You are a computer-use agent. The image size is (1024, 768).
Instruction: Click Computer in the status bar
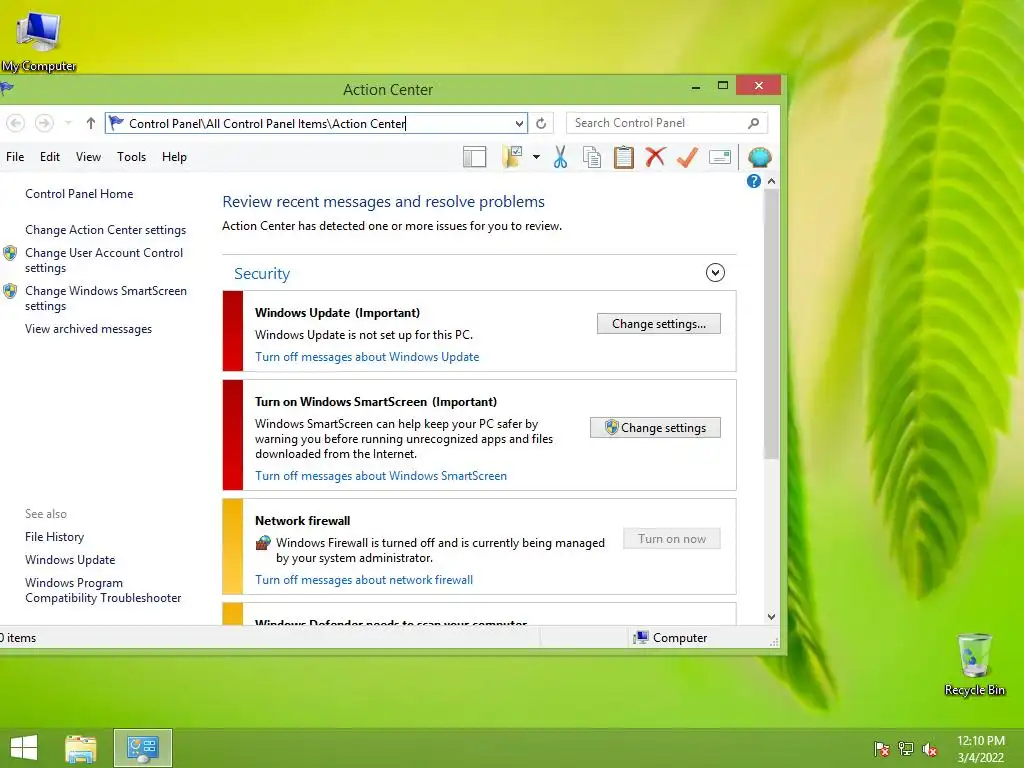(670, 637)
